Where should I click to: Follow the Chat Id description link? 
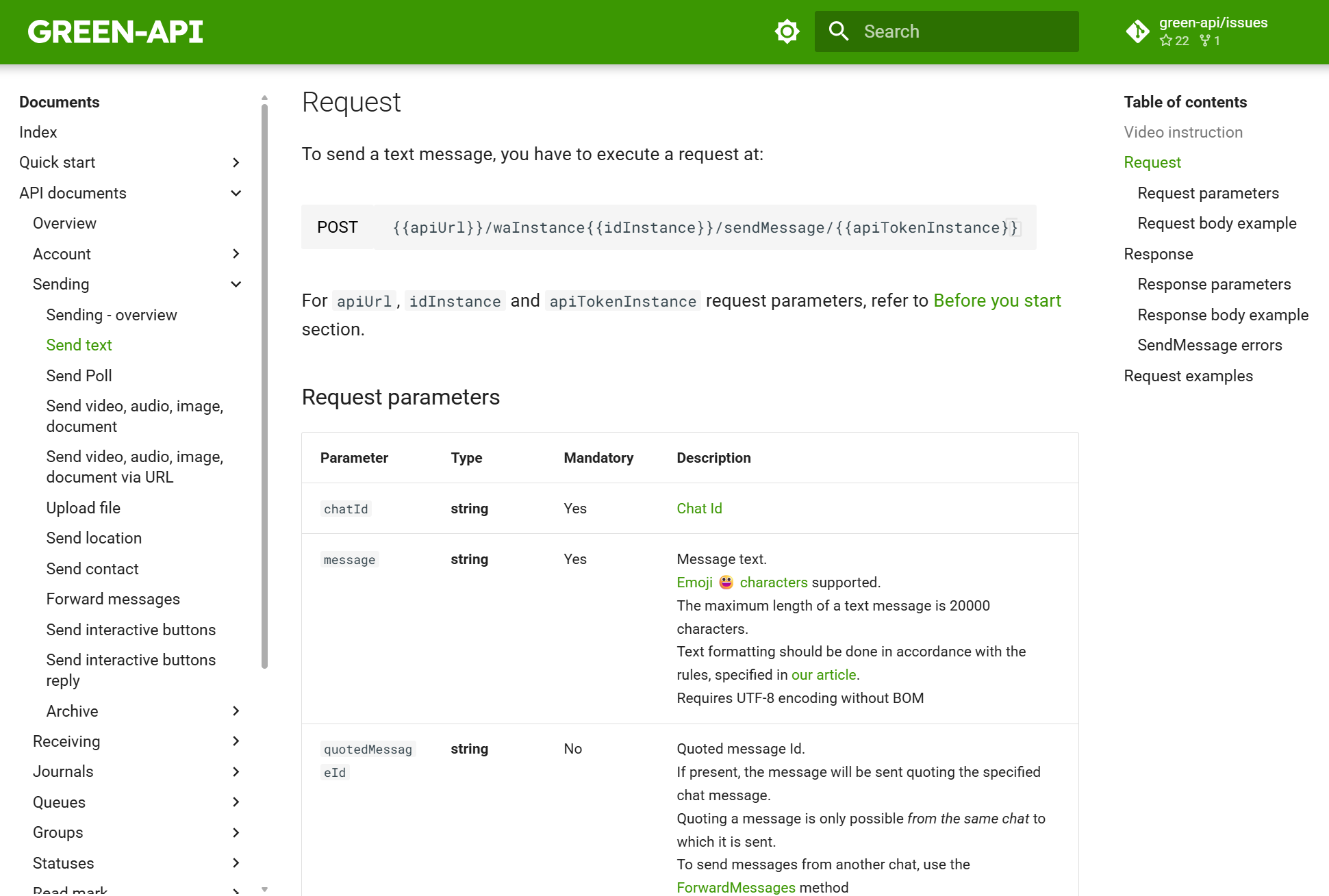699,509
